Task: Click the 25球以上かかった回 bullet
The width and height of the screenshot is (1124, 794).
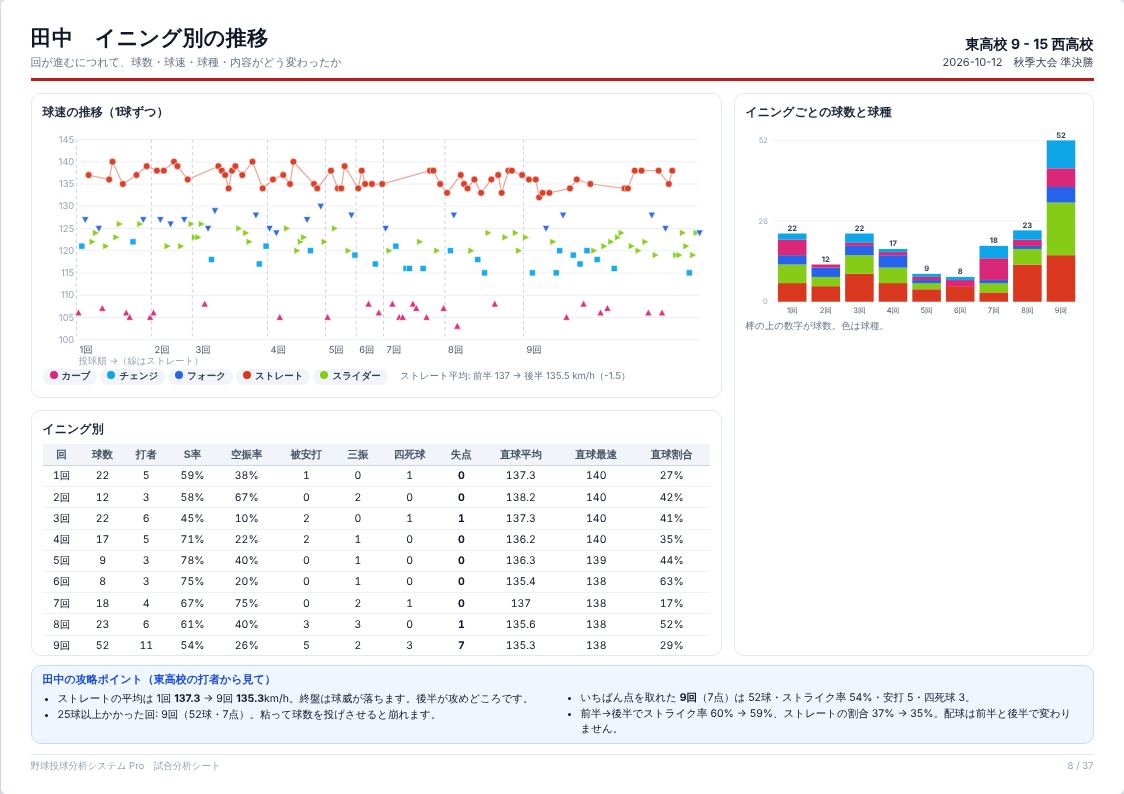Action: 246,714
